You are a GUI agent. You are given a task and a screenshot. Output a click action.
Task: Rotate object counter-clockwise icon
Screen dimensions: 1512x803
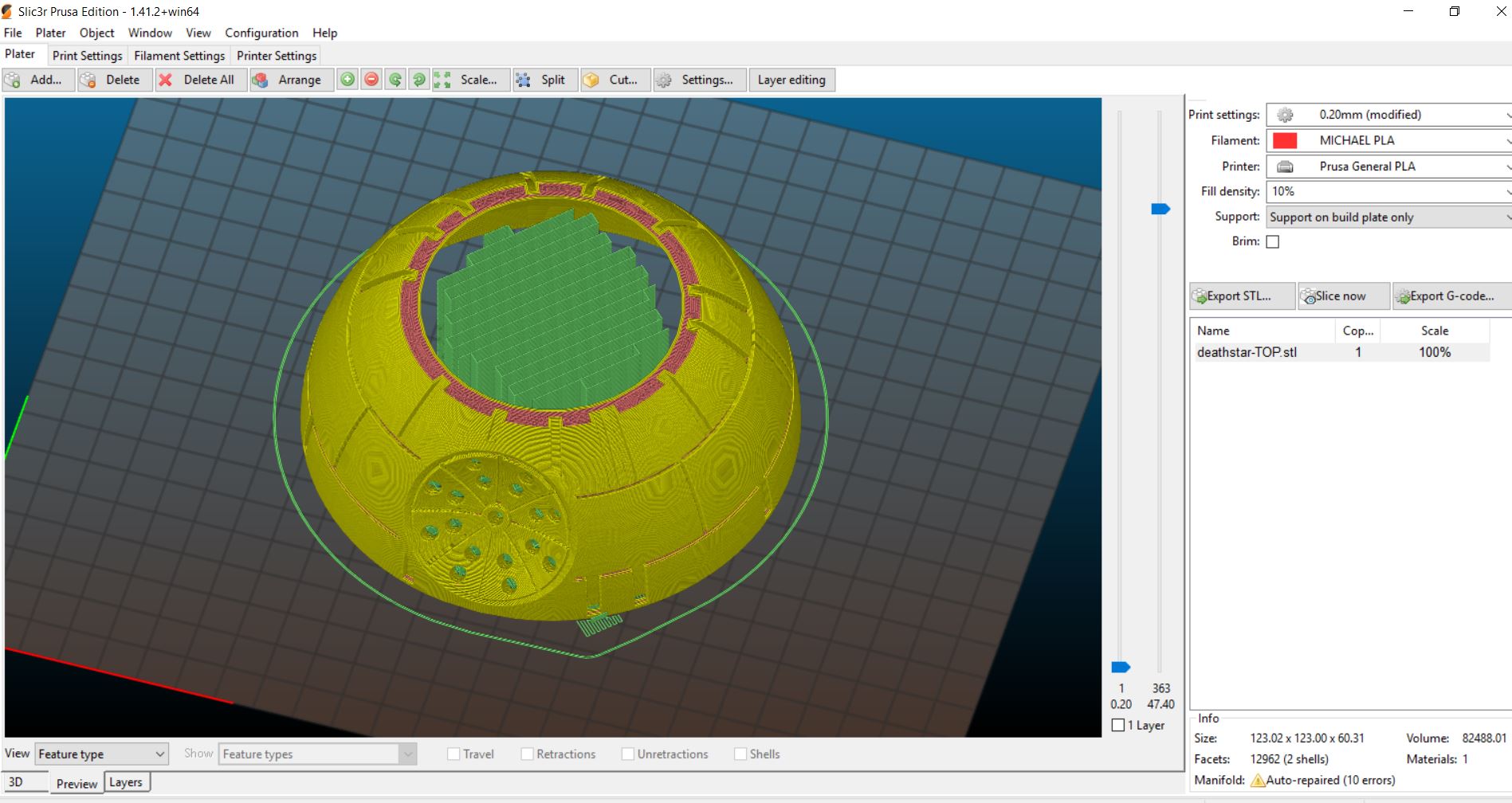(395, 80)
